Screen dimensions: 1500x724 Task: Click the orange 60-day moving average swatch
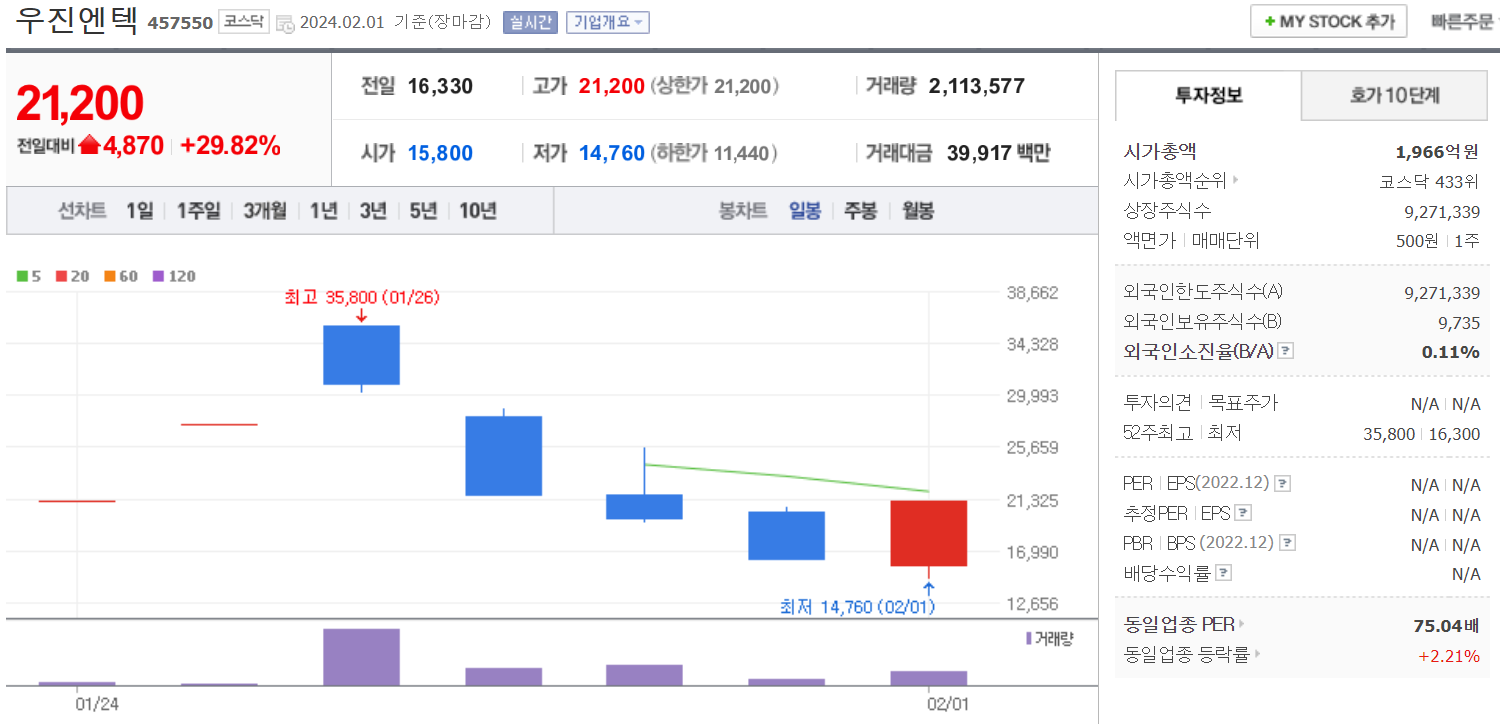pos(108,276)
